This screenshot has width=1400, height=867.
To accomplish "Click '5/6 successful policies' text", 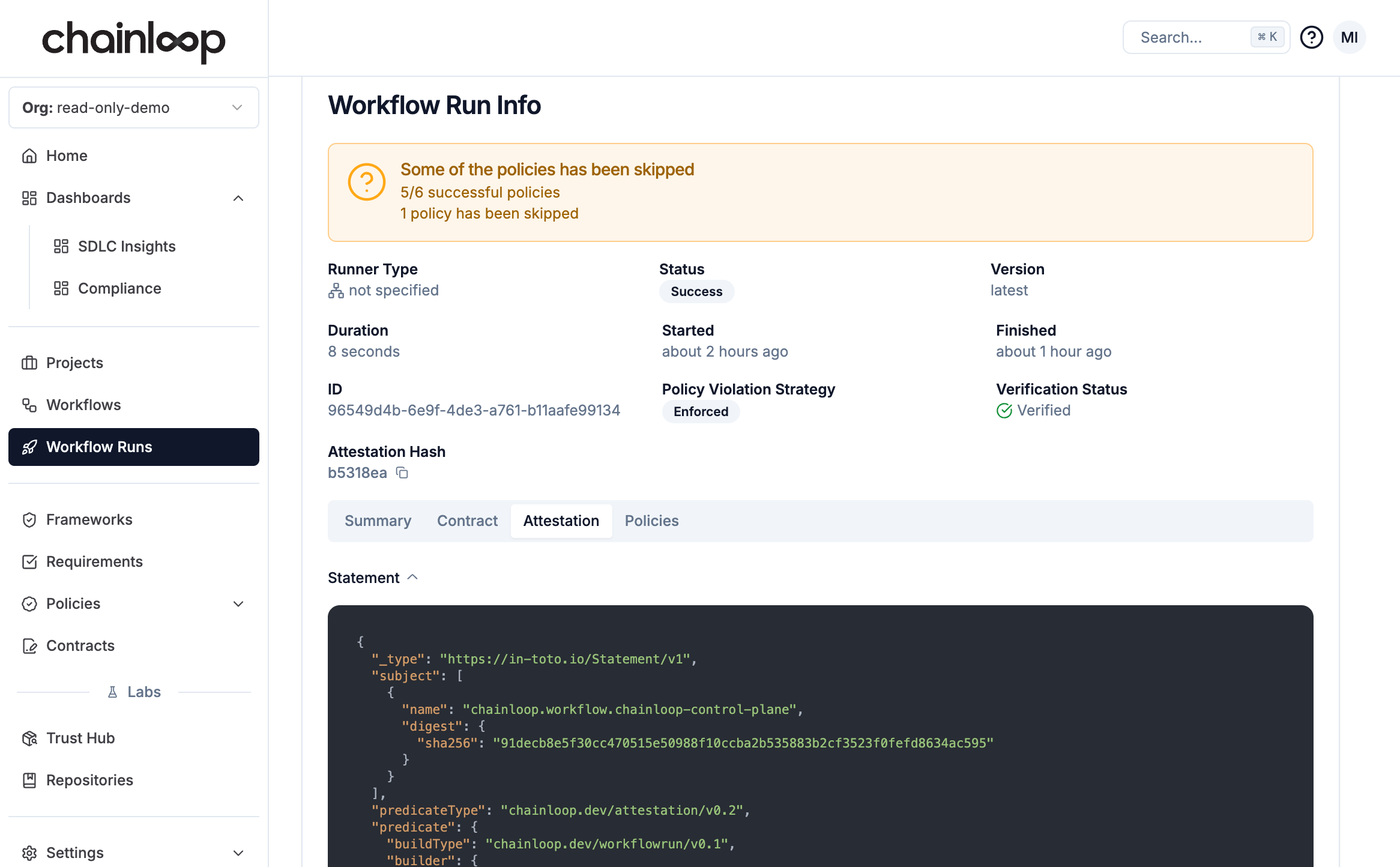I will point(480,192).
